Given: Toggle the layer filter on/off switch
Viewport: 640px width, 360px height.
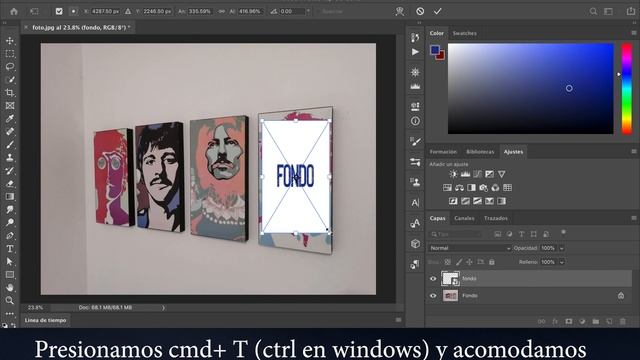Looking at the screenshot, I should click(x=563, y=233).
